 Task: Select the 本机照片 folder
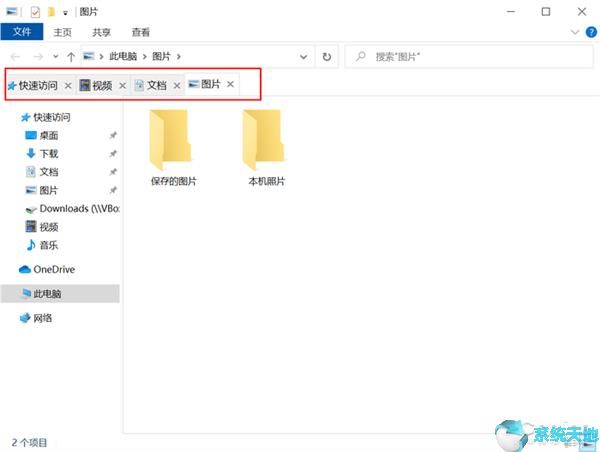(266, 148)
